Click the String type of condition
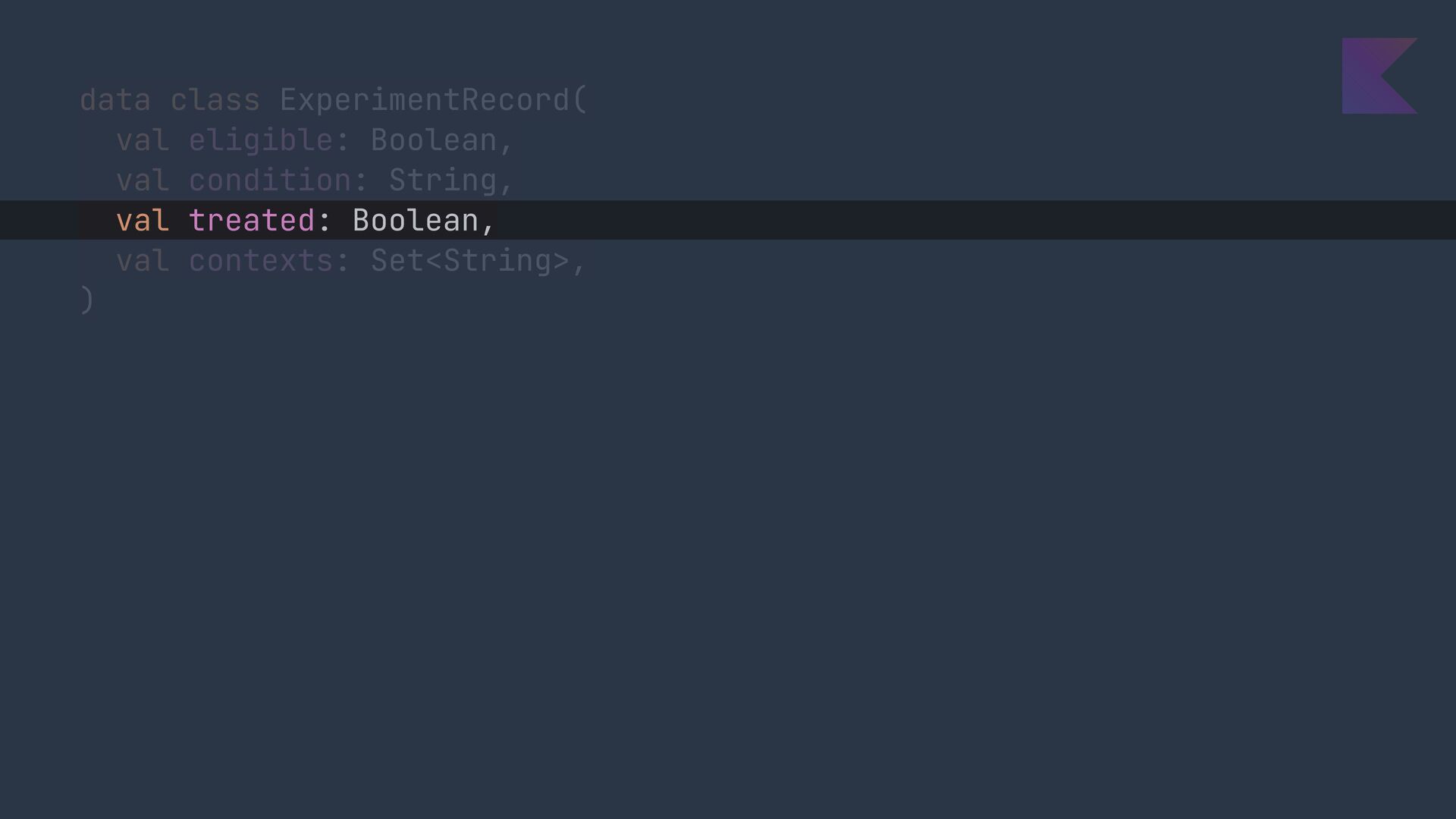Viewport: 1456px width, 819px height. pyautogui.click(x=443, y=180)
